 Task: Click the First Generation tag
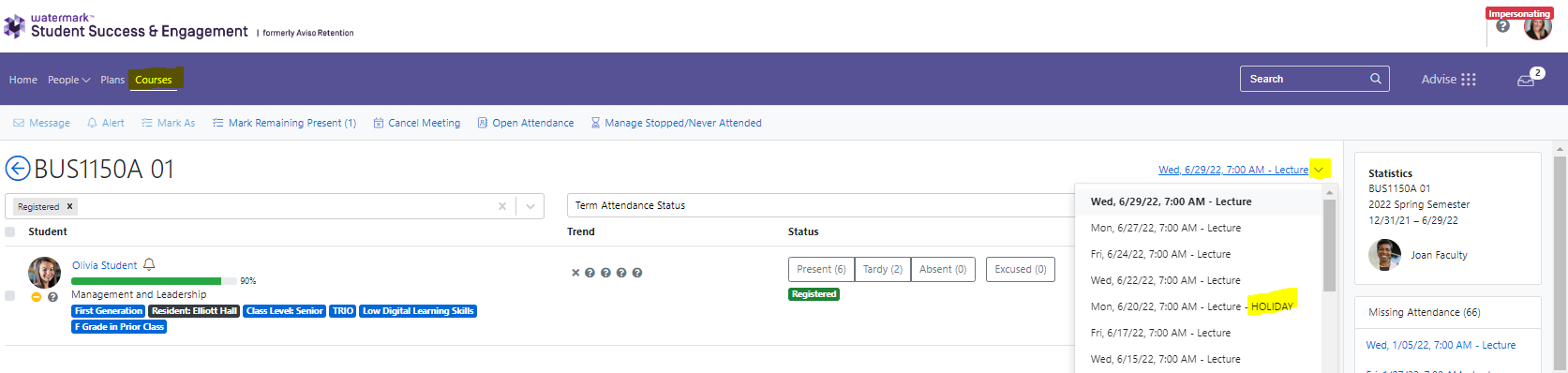[x=109, y=311]
